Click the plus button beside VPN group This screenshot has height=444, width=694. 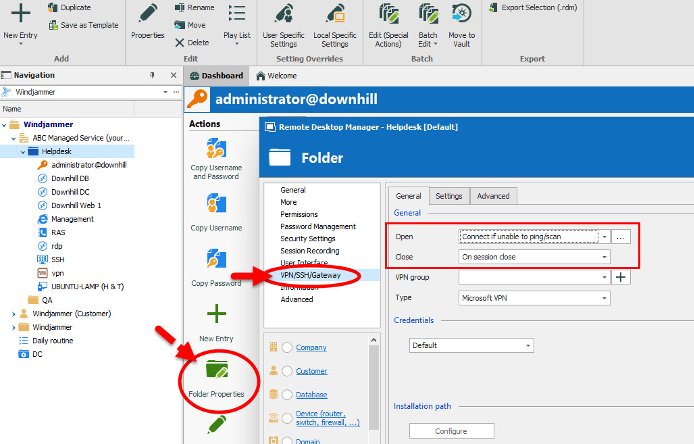[620, 277]
